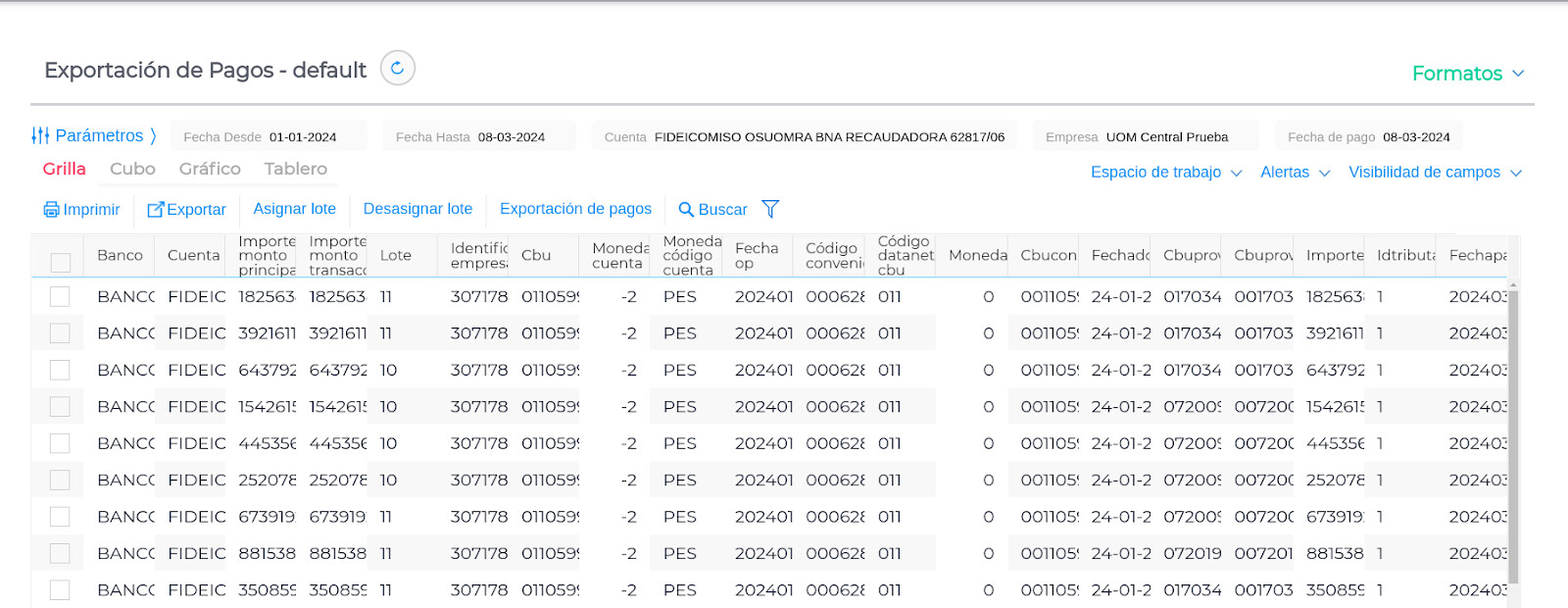Tick the select-all checkbox in grid header
Screen dimensions: 1568x608
[x=61, y=262]
